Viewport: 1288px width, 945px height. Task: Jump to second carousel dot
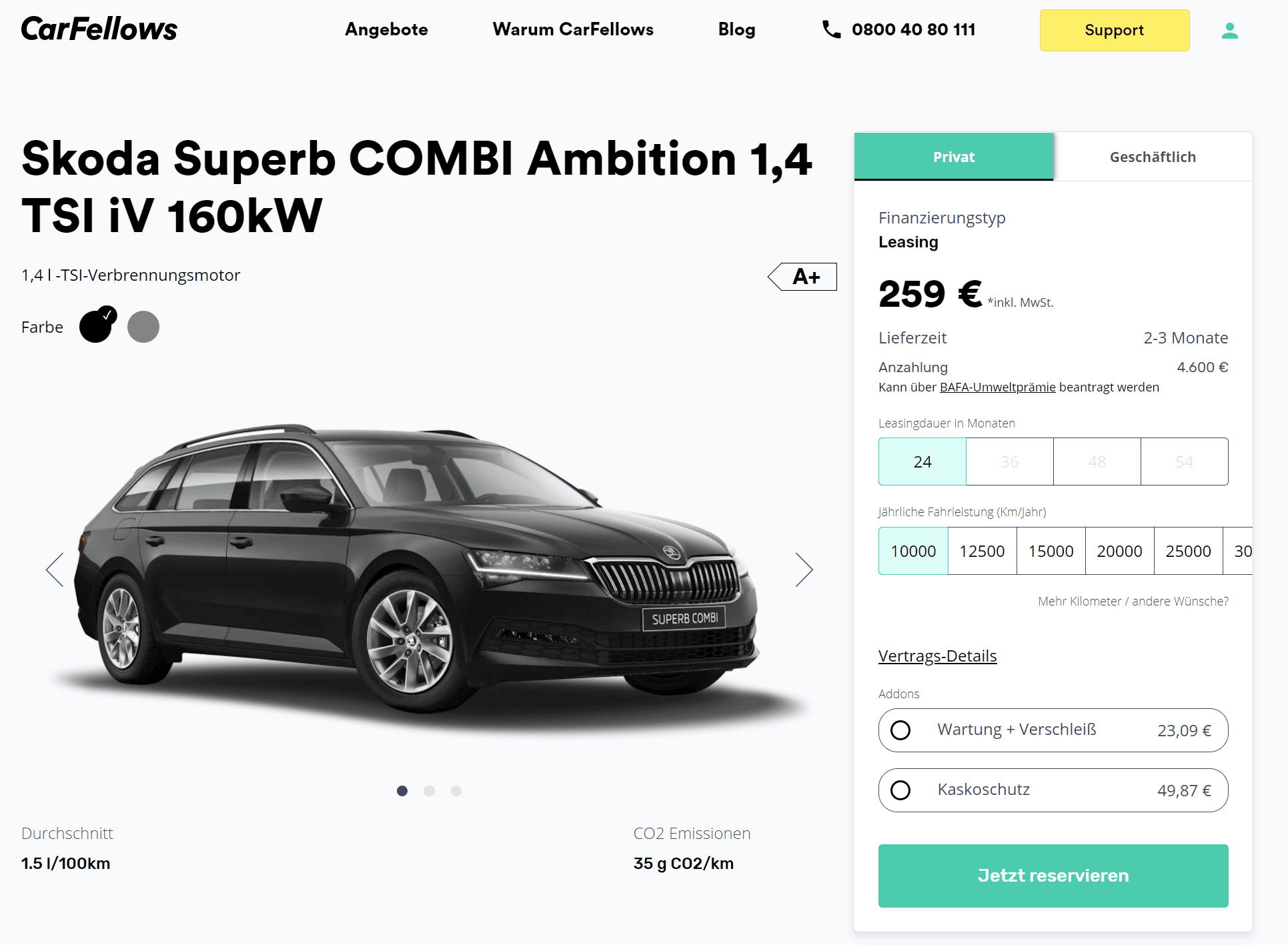429,791
